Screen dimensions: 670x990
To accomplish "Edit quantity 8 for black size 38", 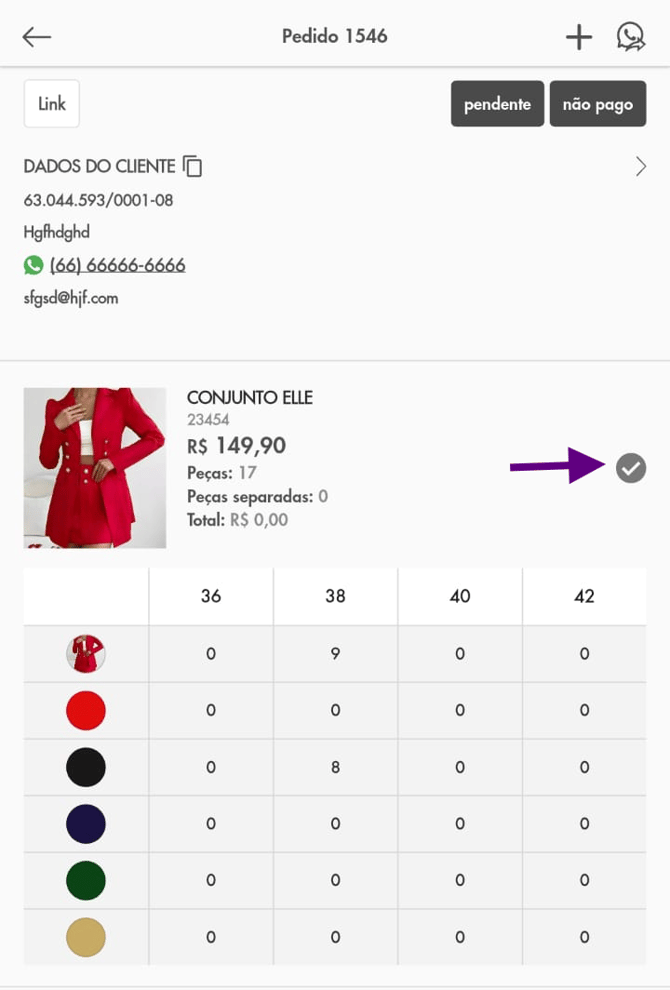I will [335, 767].
